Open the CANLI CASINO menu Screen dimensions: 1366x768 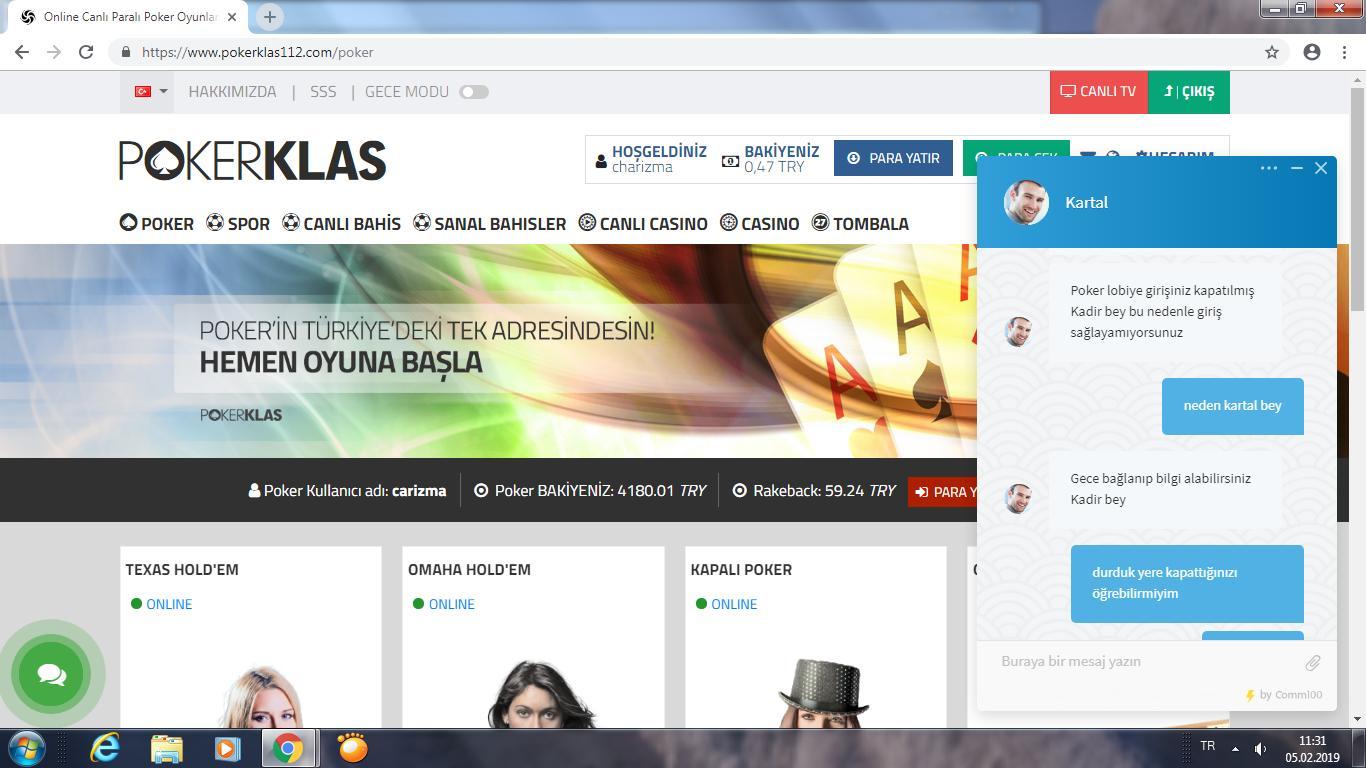[x=643, y=223]
